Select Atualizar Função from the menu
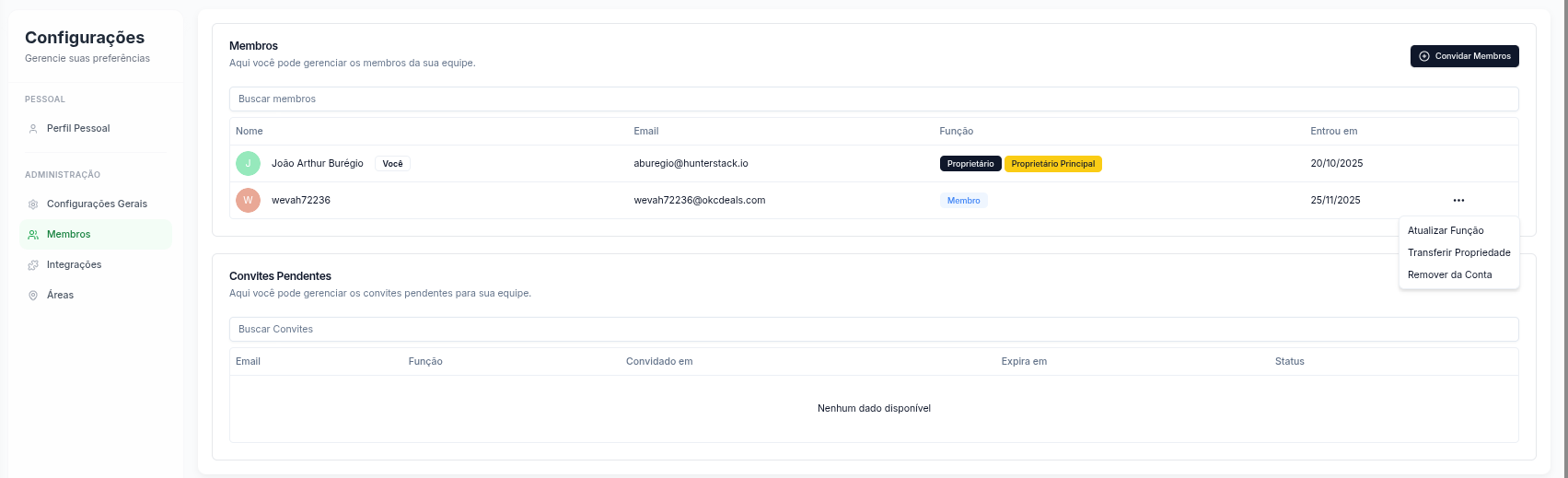Viewport: 1568px width, 478px height. [1446, 231]
